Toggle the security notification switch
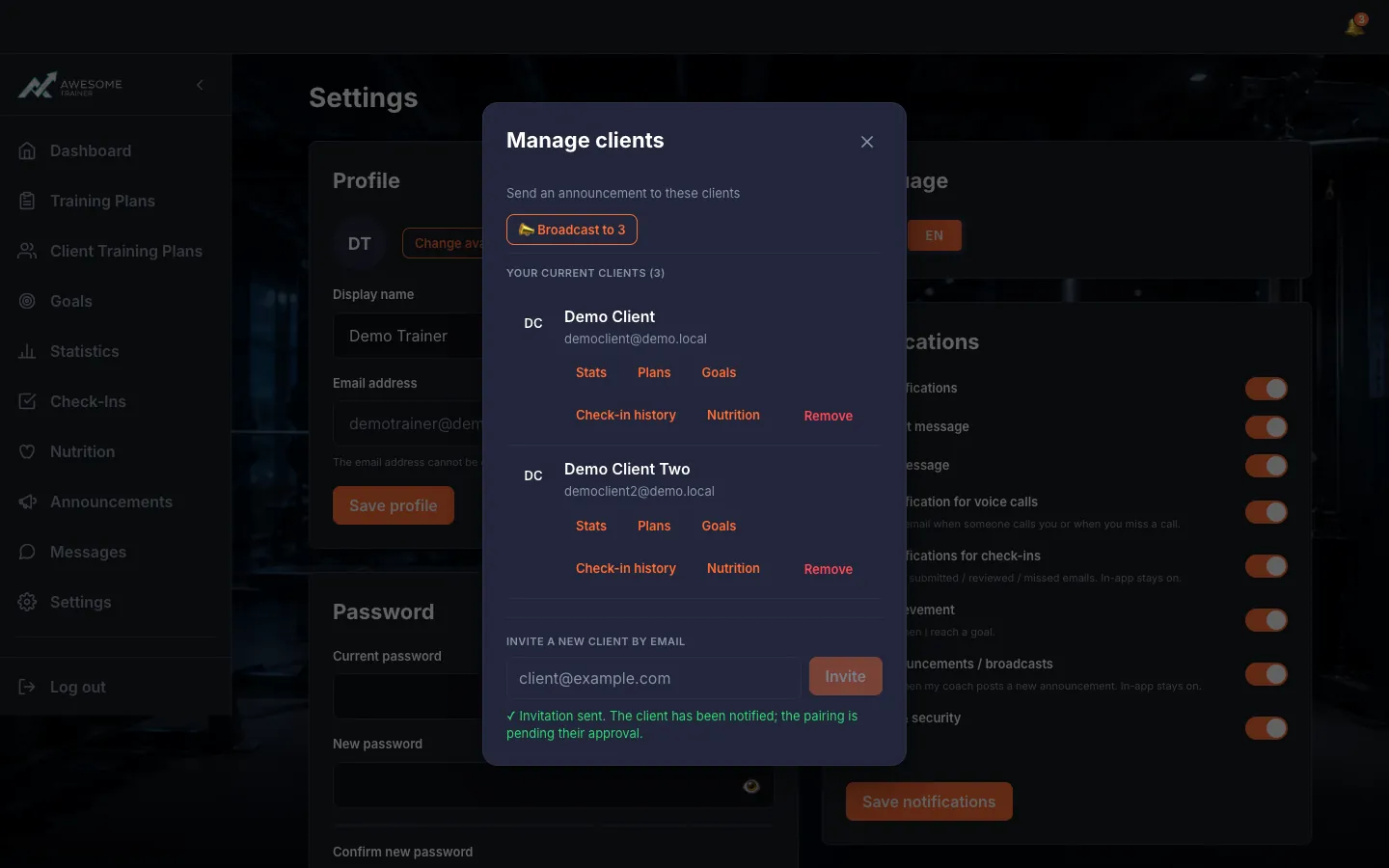 point(1266,728)
